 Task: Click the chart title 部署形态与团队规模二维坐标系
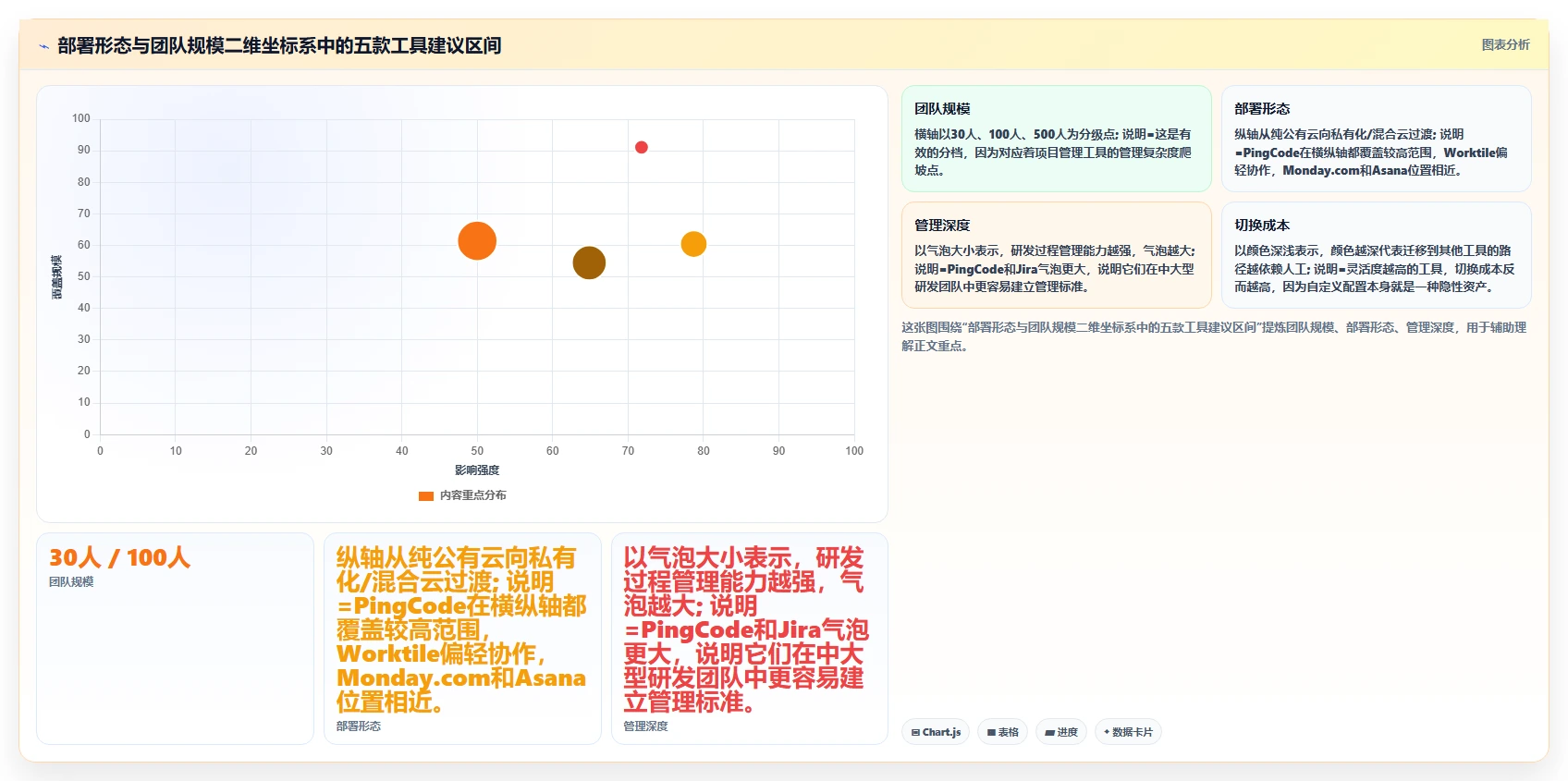(x=279, y=45)
